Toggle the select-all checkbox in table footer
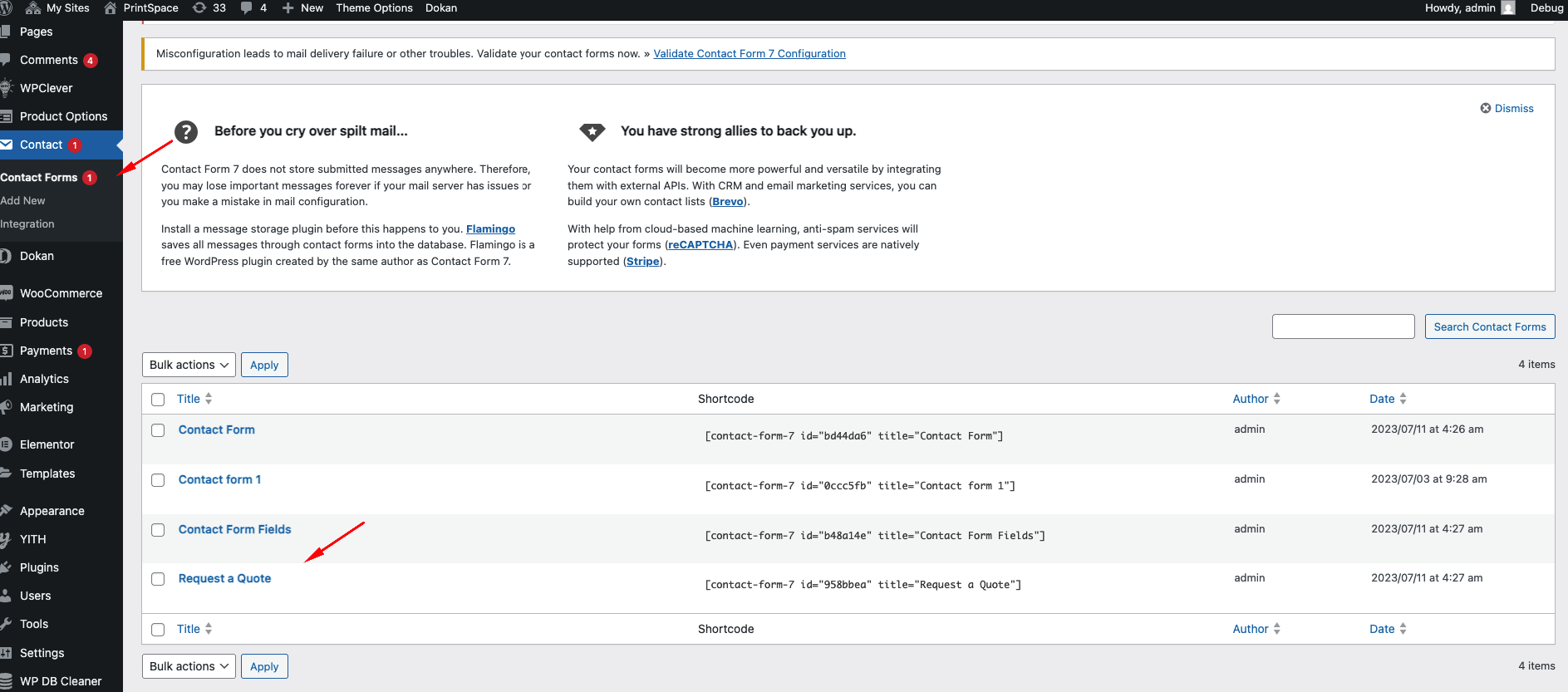Viewport: 1568px width, 692px height. [158, 630]
